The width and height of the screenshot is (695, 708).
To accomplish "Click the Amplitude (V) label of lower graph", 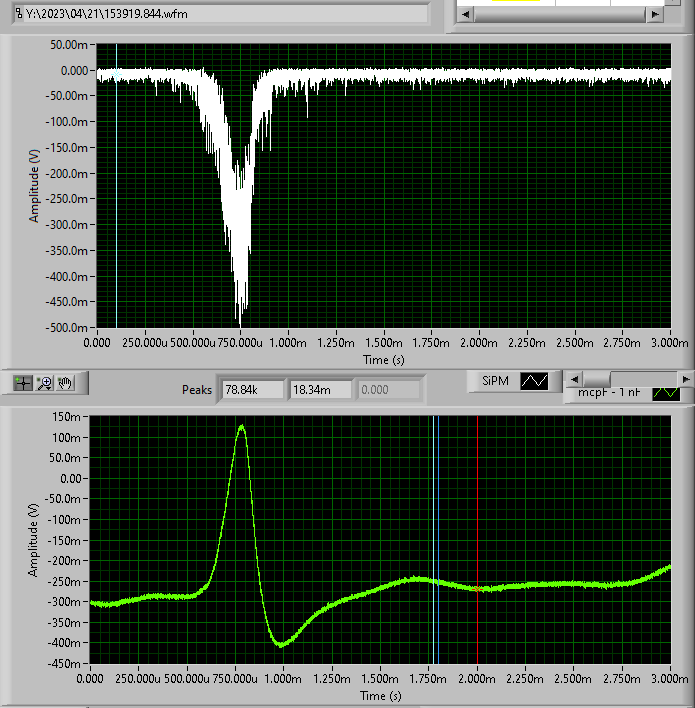I will point(33,540).
